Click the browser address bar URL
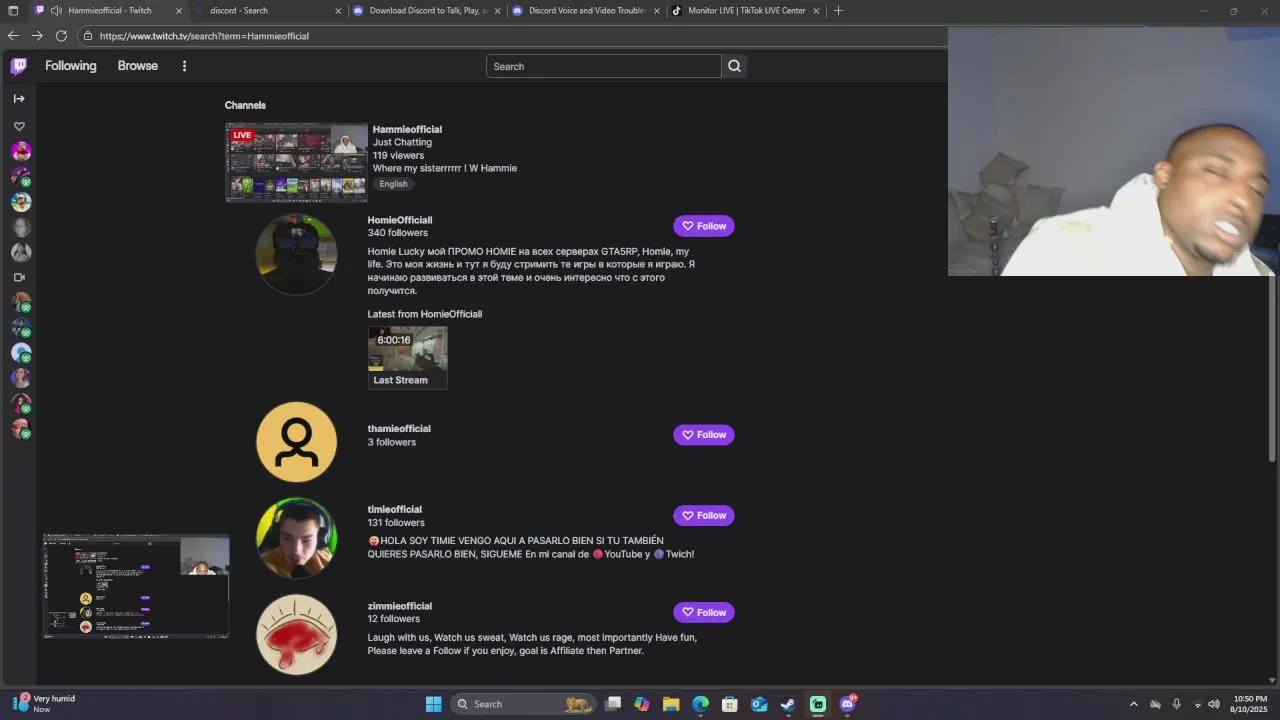Viewport: 1280px width, 720px height. point(204,36)
